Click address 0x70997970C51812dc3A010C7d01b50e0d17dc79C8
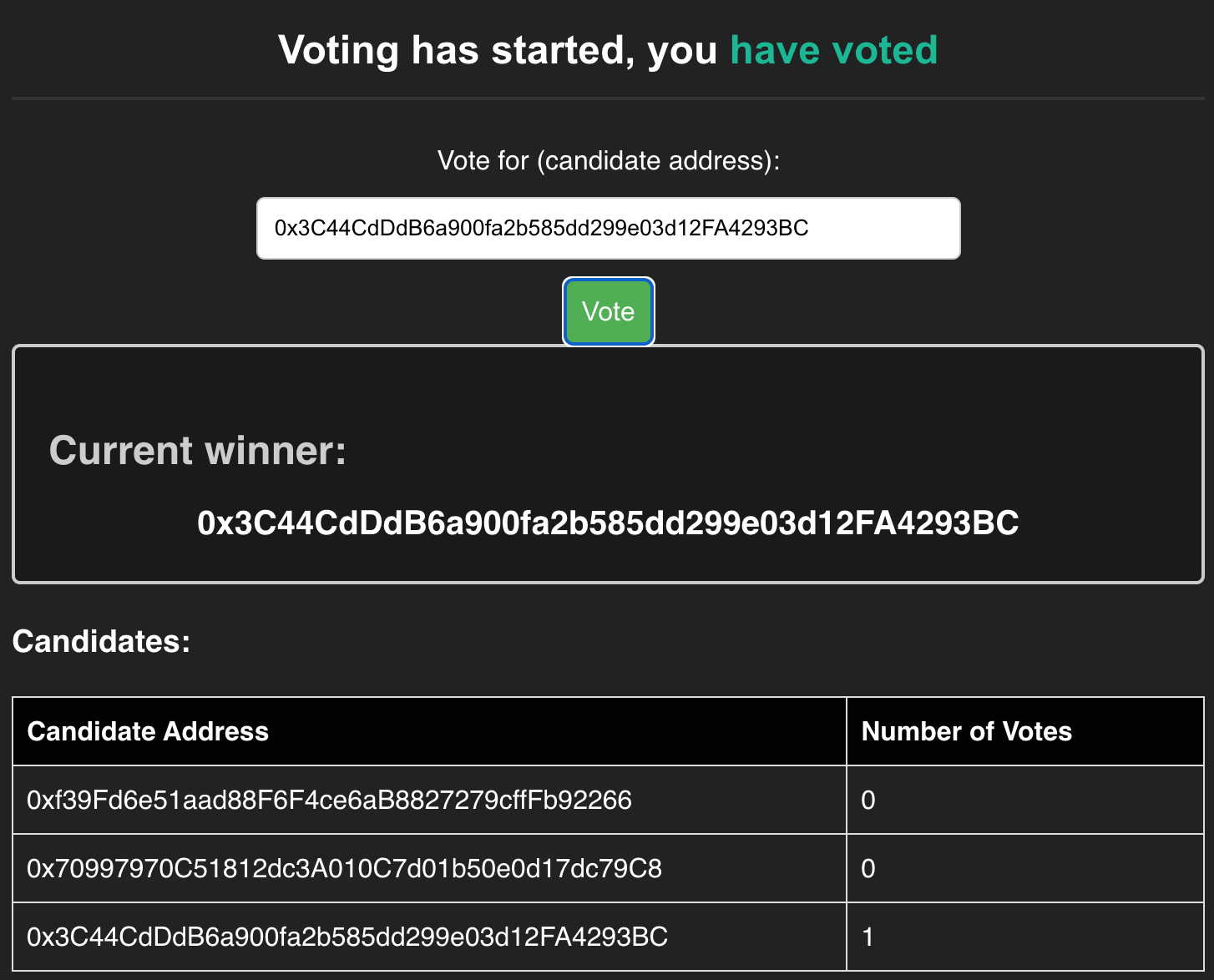The height and width of the screenshot is (980, 1214). pos(344,868)
